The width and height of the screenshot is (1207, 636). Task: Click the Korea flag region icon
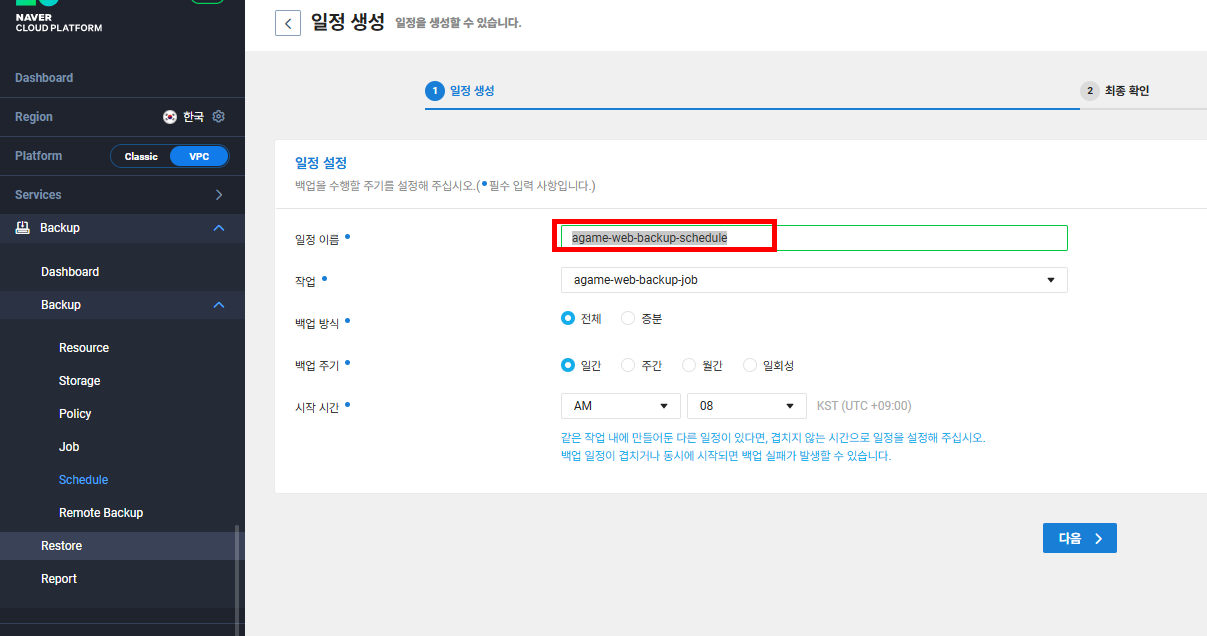click(170, 117)
